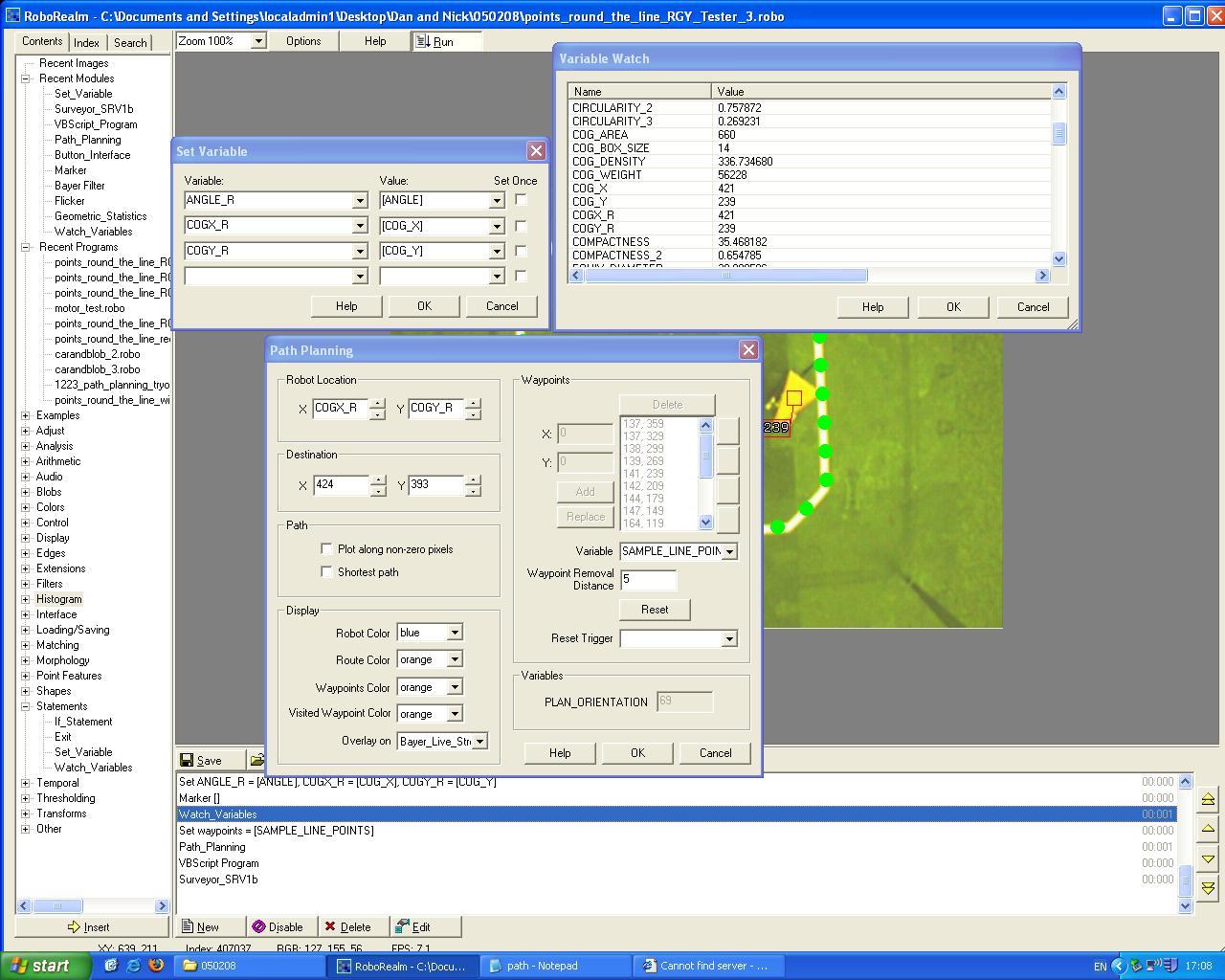Expand the Blobs category in tree

pos(26,492)
